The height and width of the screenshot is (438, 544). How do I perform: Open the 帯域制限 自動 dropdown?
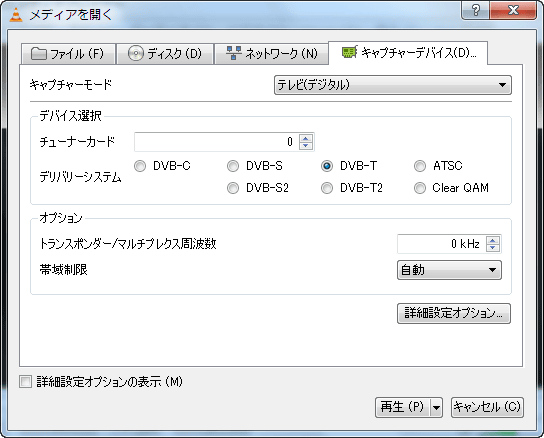pos(449,270)
